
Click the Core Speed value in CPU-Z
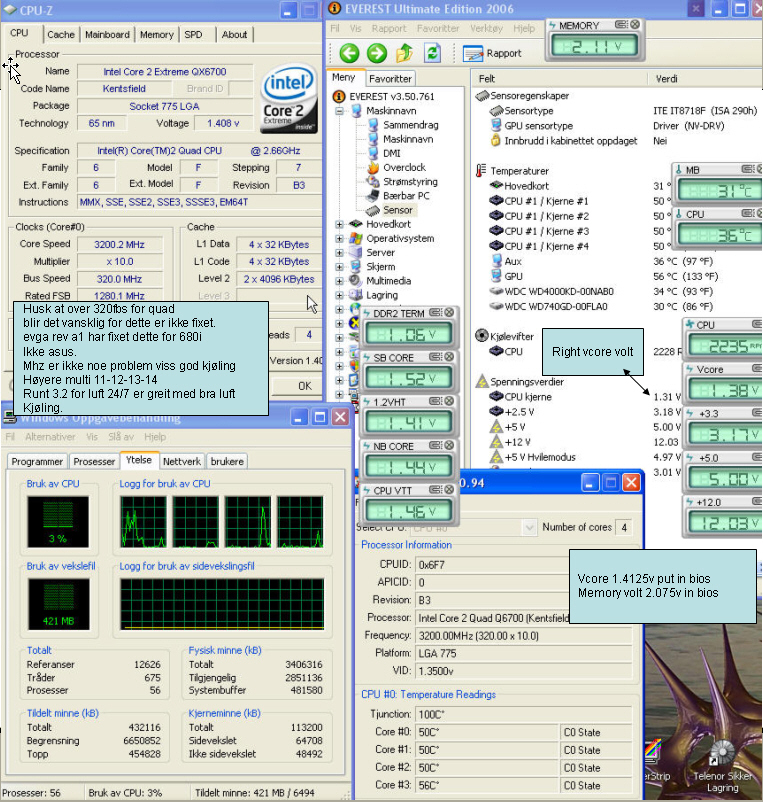click(119, 245)
